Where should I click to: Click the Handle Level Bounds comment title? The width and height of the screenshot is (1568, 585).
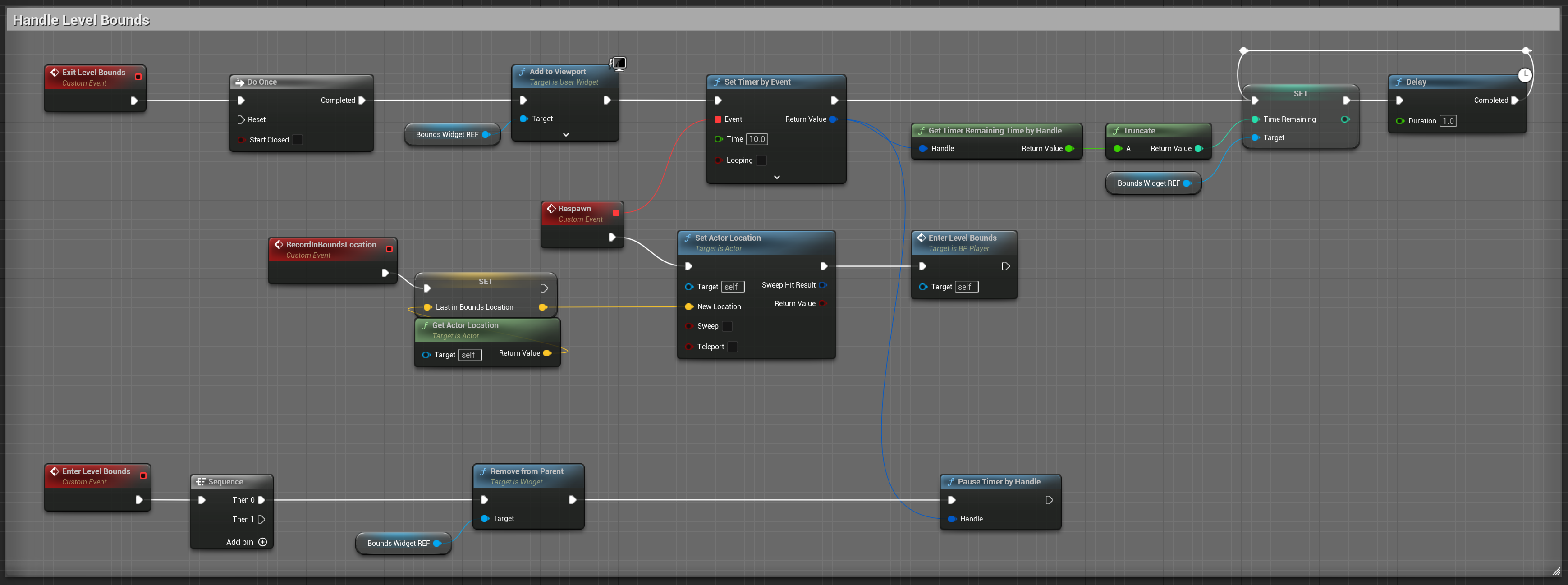click(x=81, y=20)
